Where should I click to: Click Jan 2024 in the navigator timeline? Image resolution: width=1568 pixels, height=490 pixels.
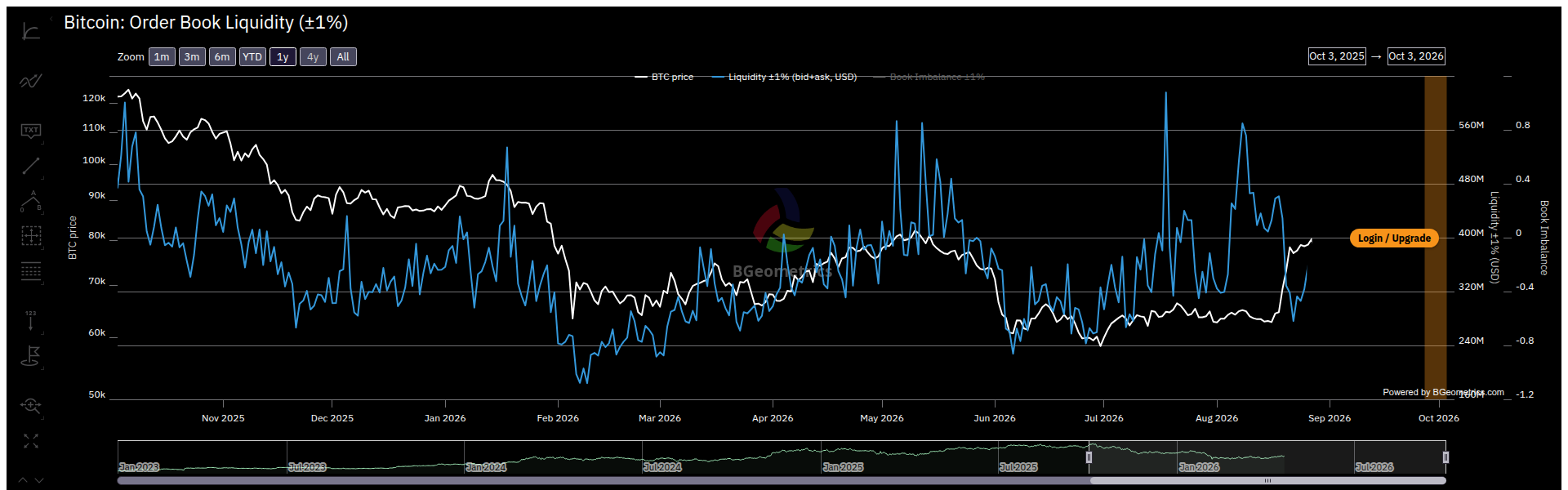coord(486,467)
